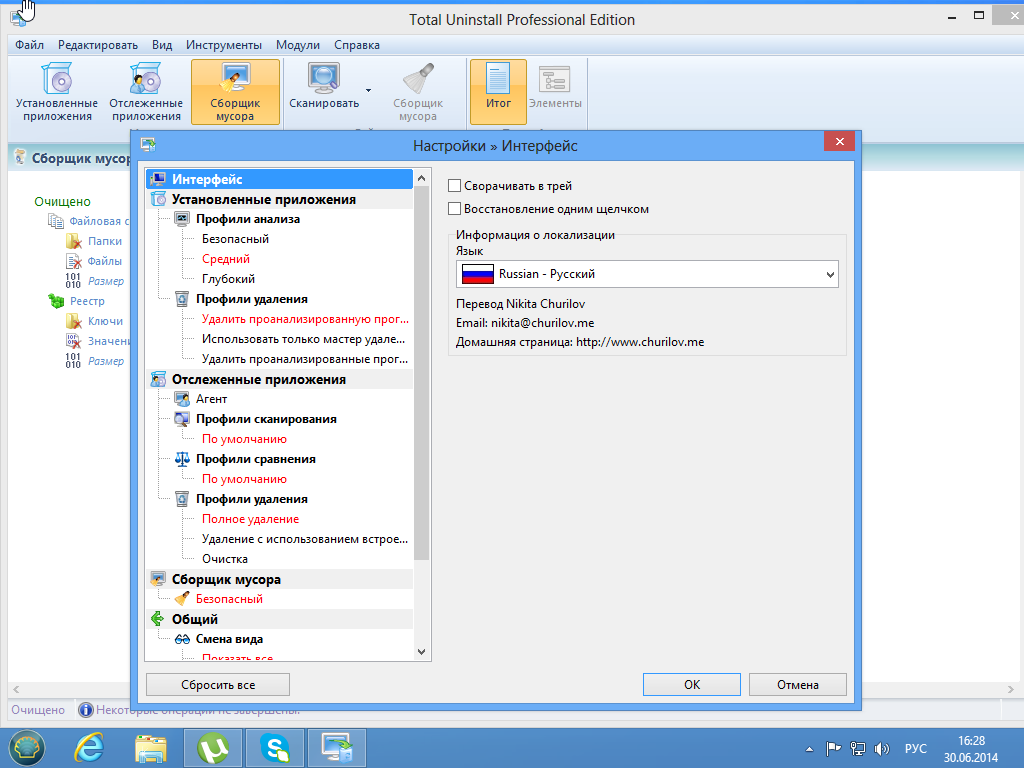Close the Настройки dialog

(839, 141)
